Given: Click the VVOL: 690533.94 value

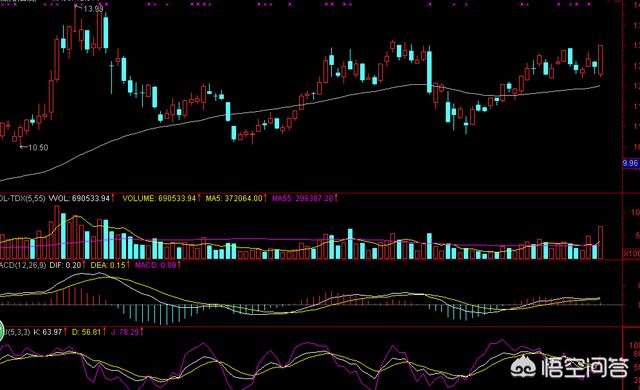Looking at the screenshot, I should pos(79,198).
